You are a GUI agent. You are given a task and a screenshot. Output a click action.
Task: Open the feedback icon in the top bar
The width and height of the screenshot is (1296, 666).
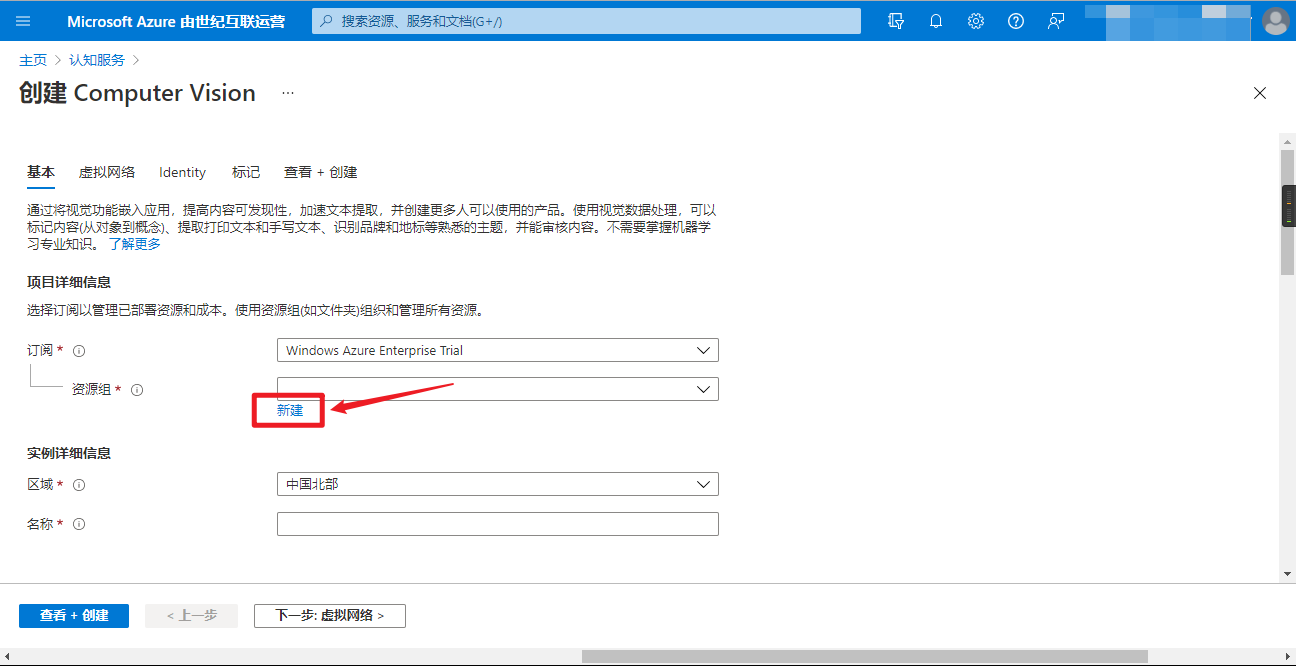1056,21
